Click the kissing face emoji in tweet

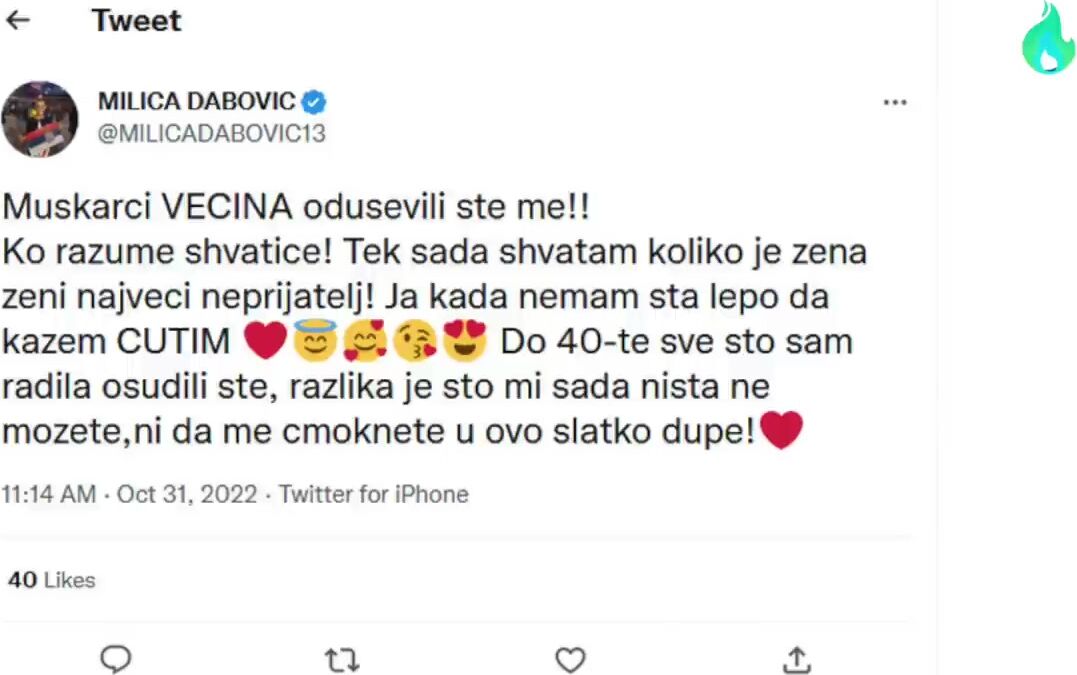pos(415,342)
